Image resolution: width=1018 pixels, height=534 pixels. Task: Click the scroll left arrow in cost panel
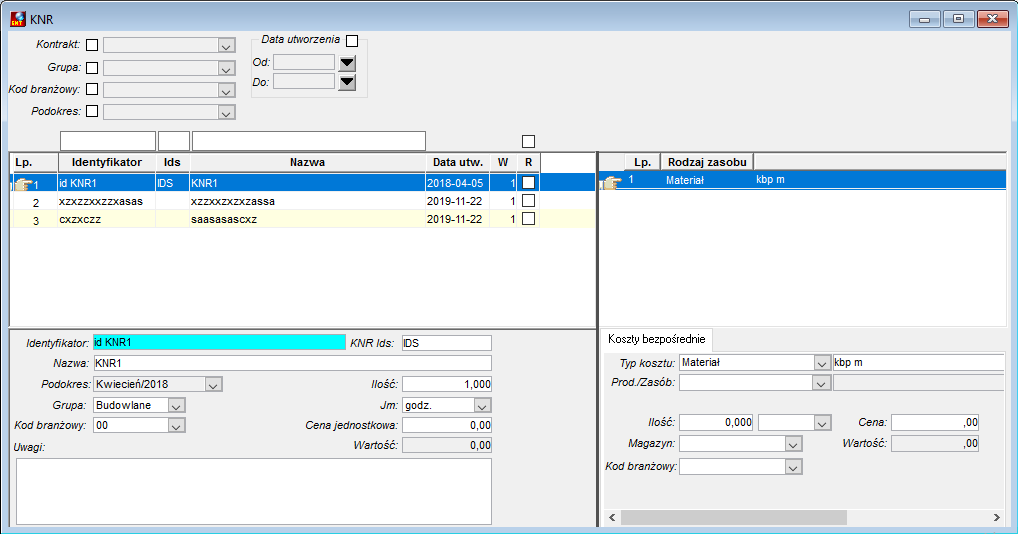(x=612, y=517)
